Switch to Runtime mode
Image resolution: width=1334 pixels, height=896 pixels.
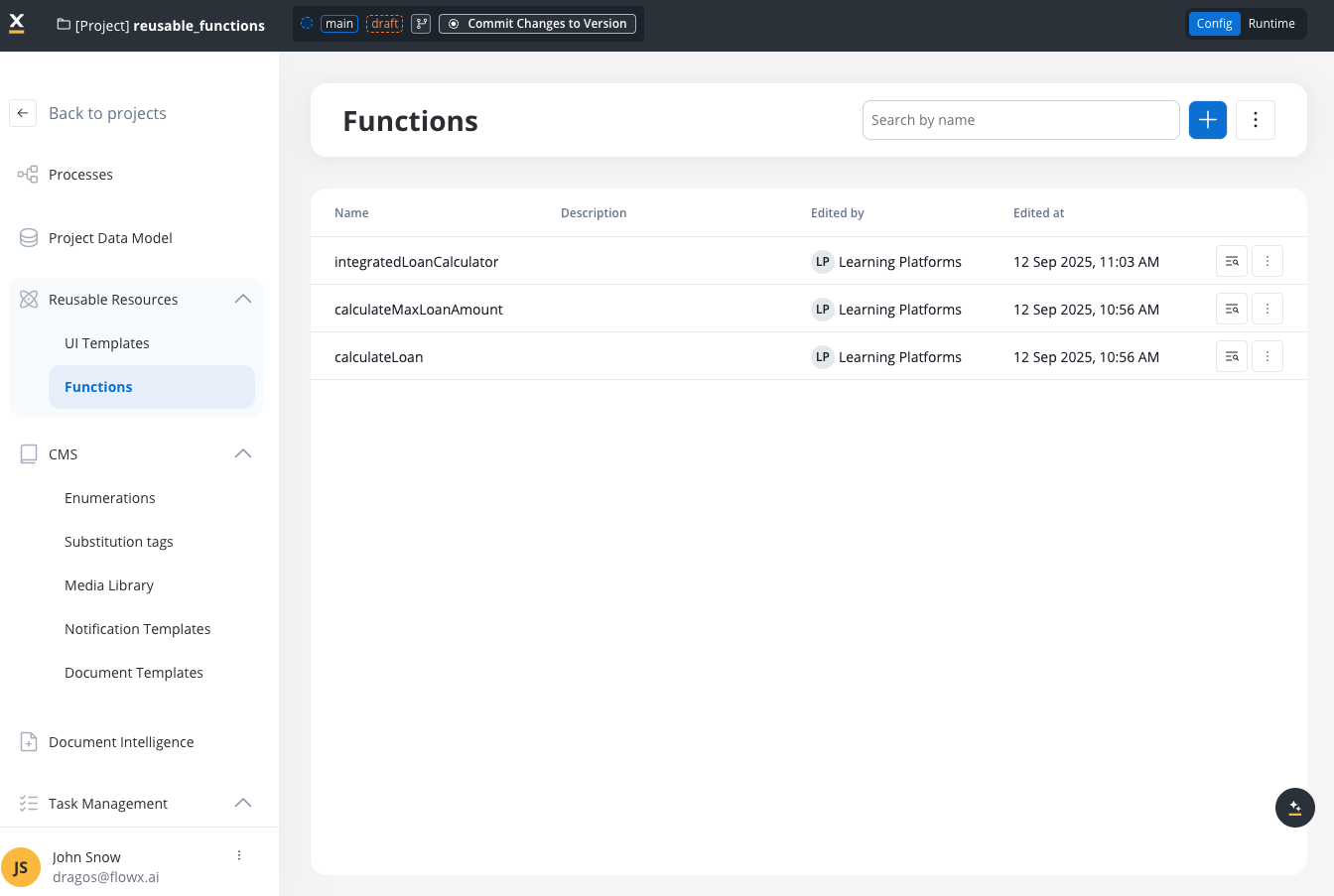pos(1270,24)
